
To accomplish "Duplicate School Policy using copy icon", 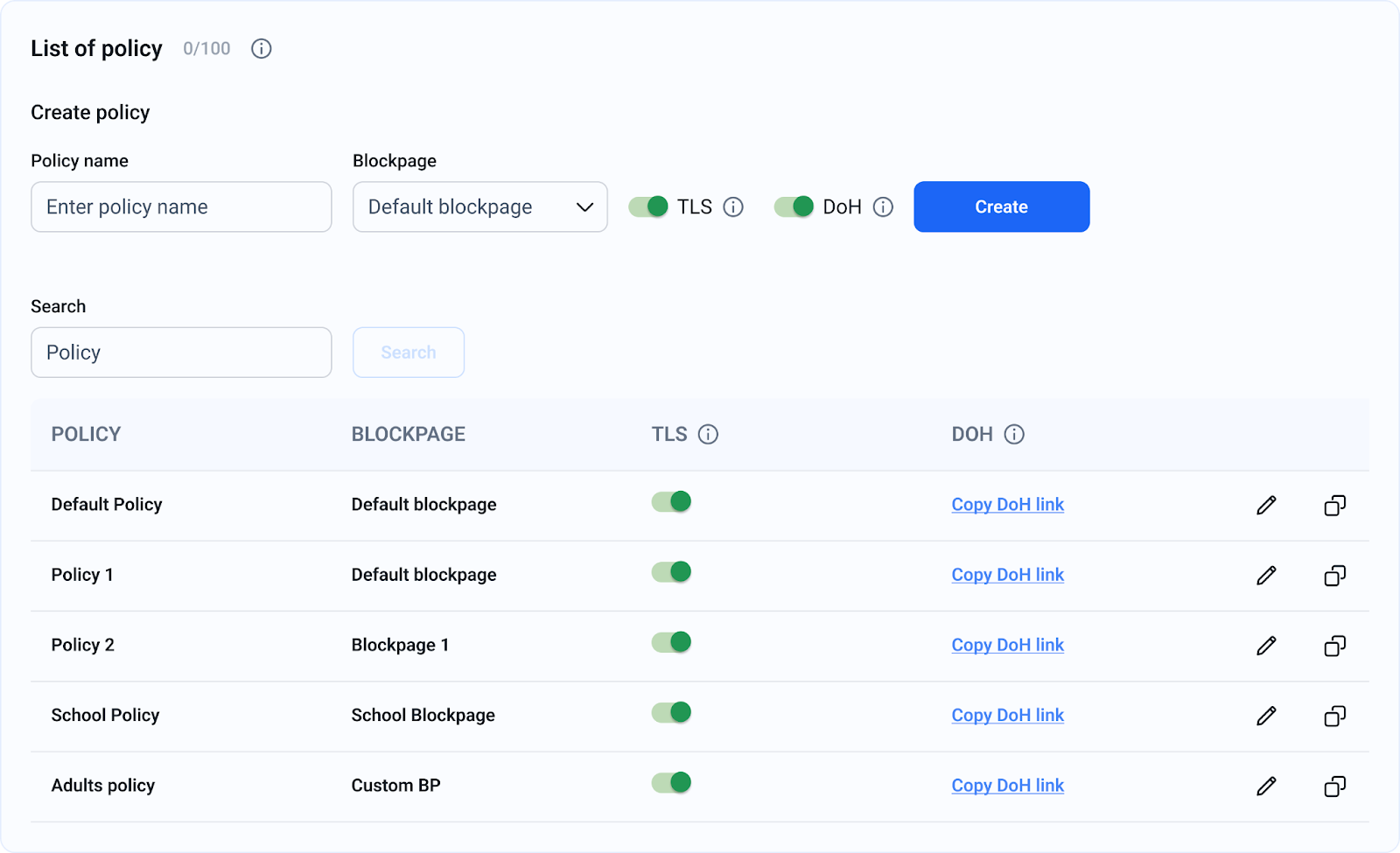I will [x=1334, y=717].
